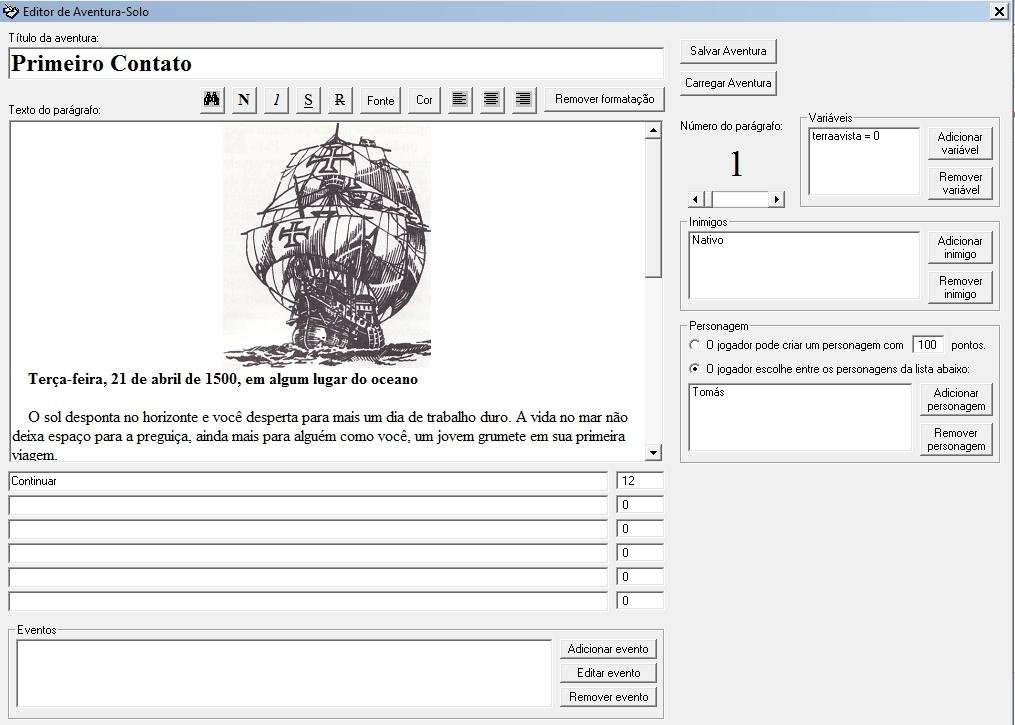Click Remover evento button
The height and width of the screenshot is (725, 1015).
[608, 697]
